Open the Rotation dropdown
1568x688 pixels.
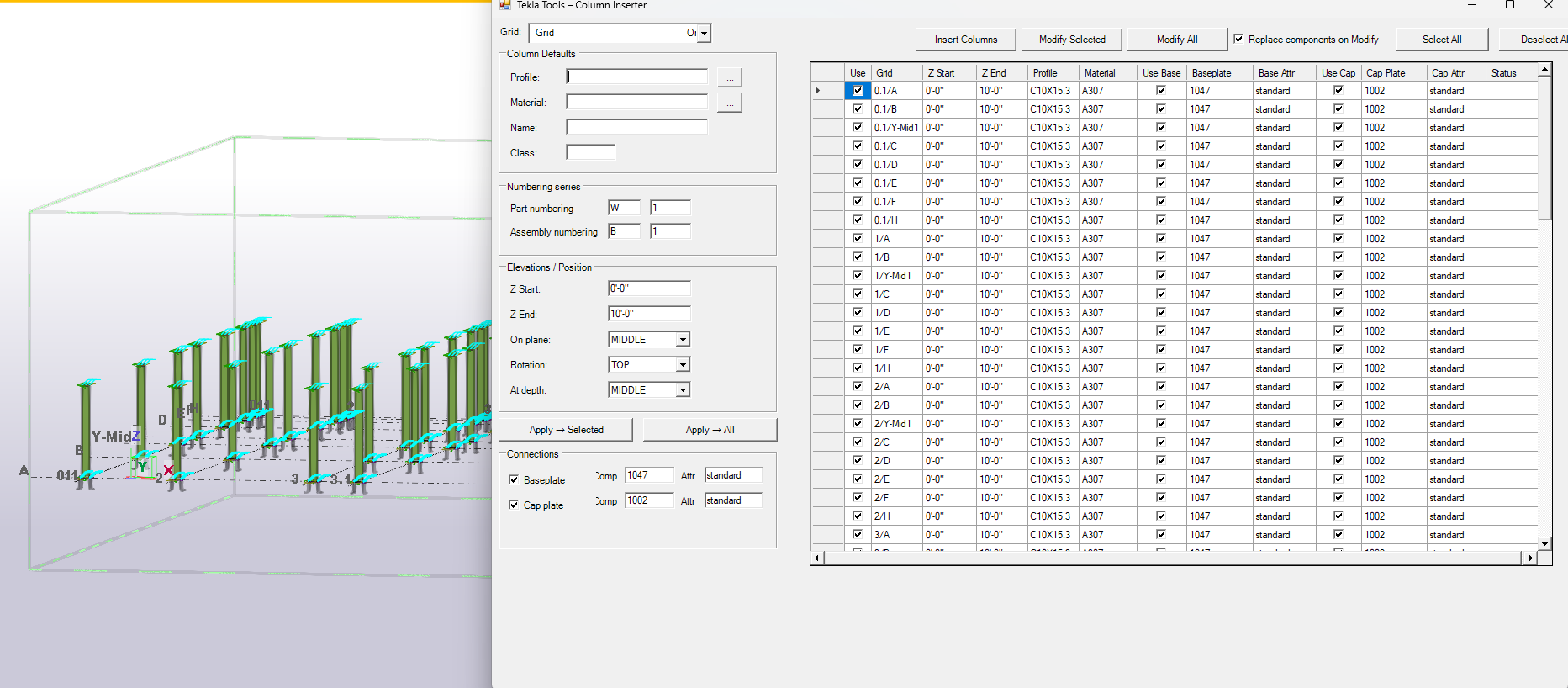click(x=683, y=365)
